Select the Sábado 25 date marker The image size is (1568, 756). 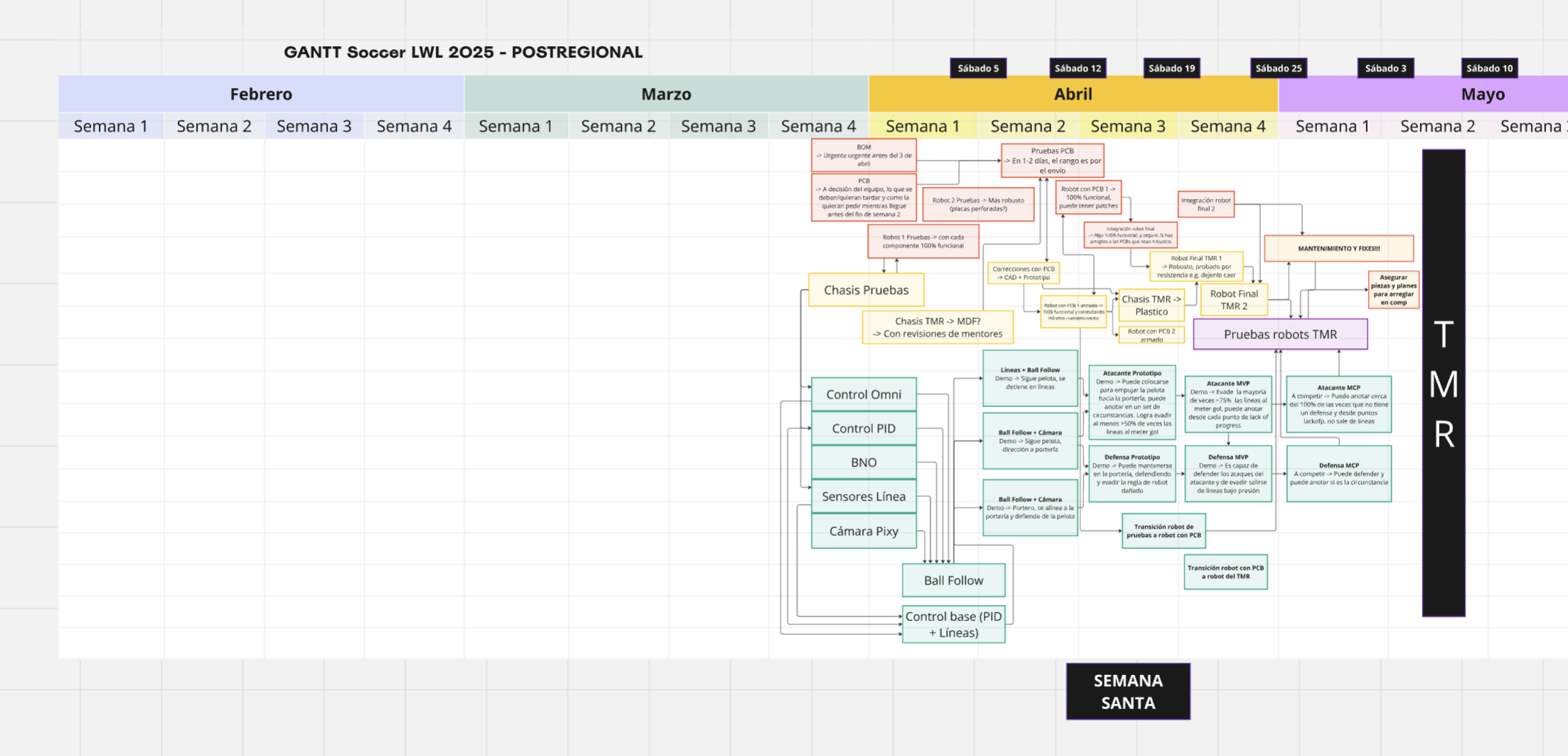1278,68
